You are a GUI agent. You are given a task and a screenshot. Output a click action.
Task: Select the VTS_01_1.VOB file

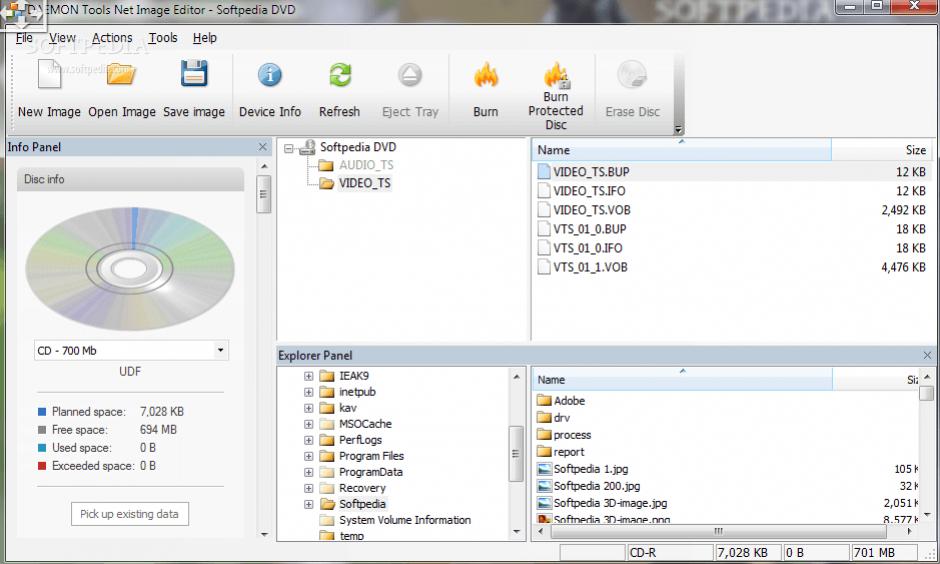pos(590,267)
